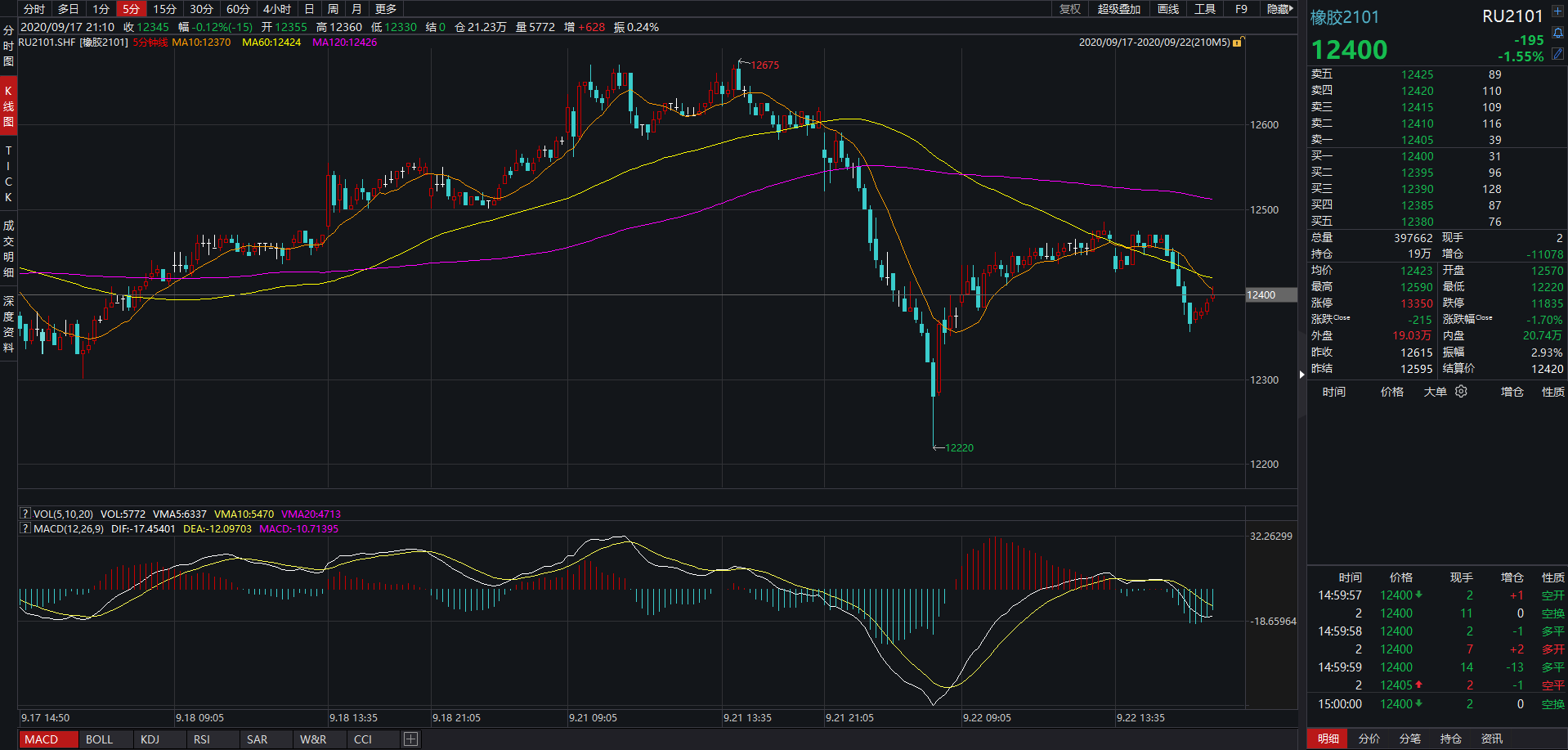Click the 结算价 12420 value

tap(1547, 369)
